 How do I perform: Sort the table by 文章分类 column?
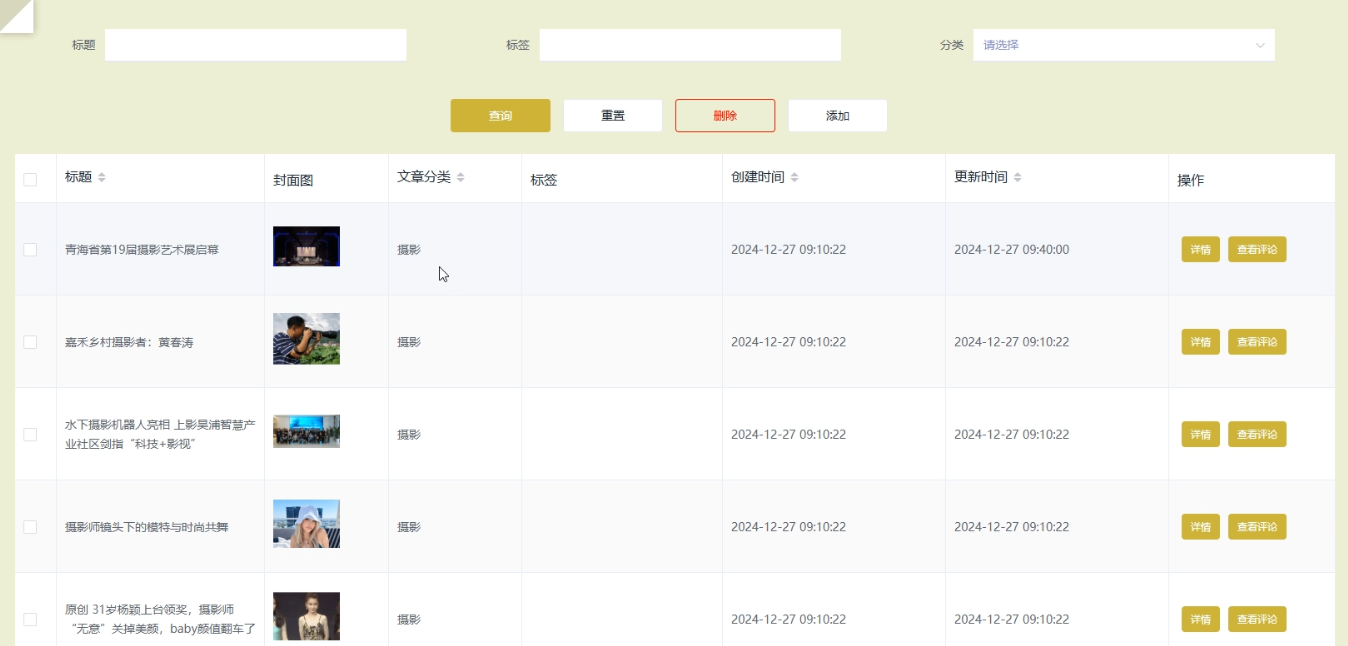[460, 177]
